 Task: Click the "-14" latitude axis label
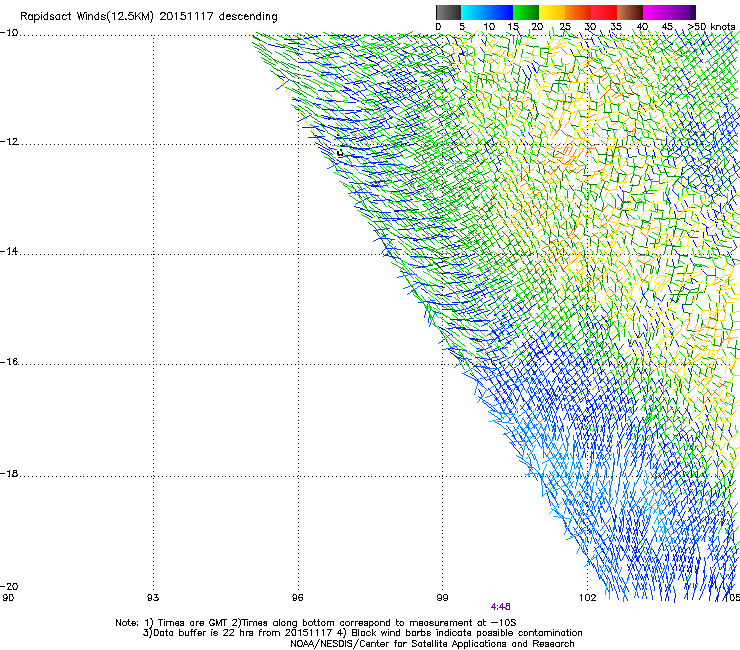pyautogui.click(x=9, y=251)
